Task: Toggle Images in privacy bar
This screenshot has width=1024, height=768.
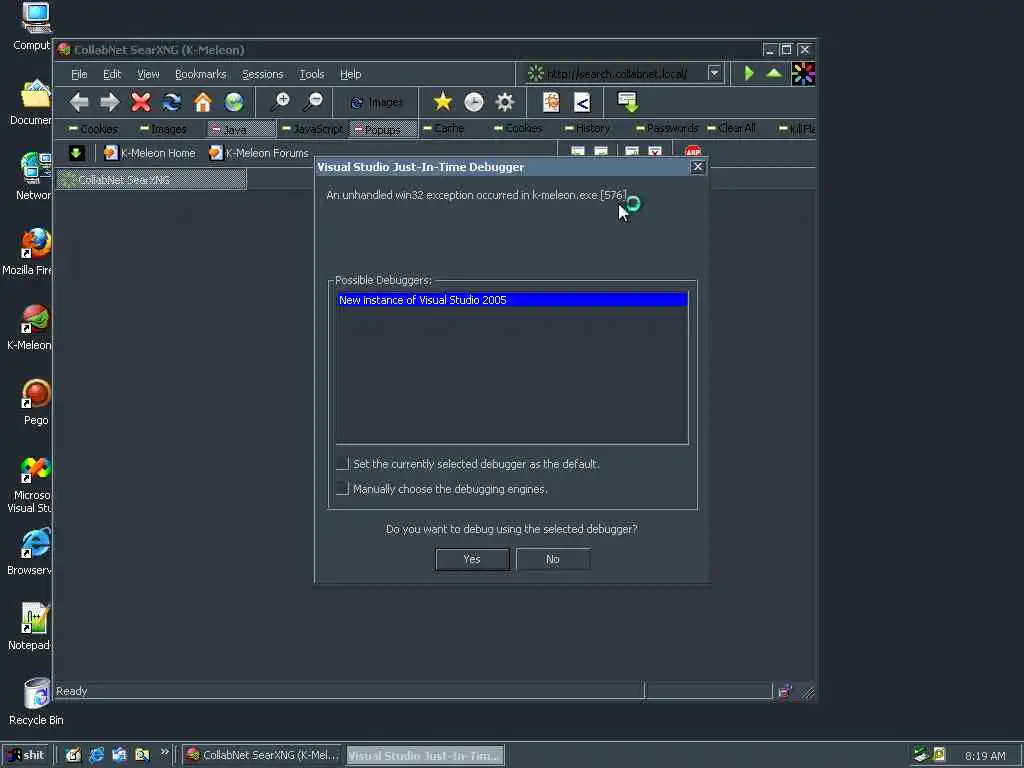Action: tap(163, 129)
